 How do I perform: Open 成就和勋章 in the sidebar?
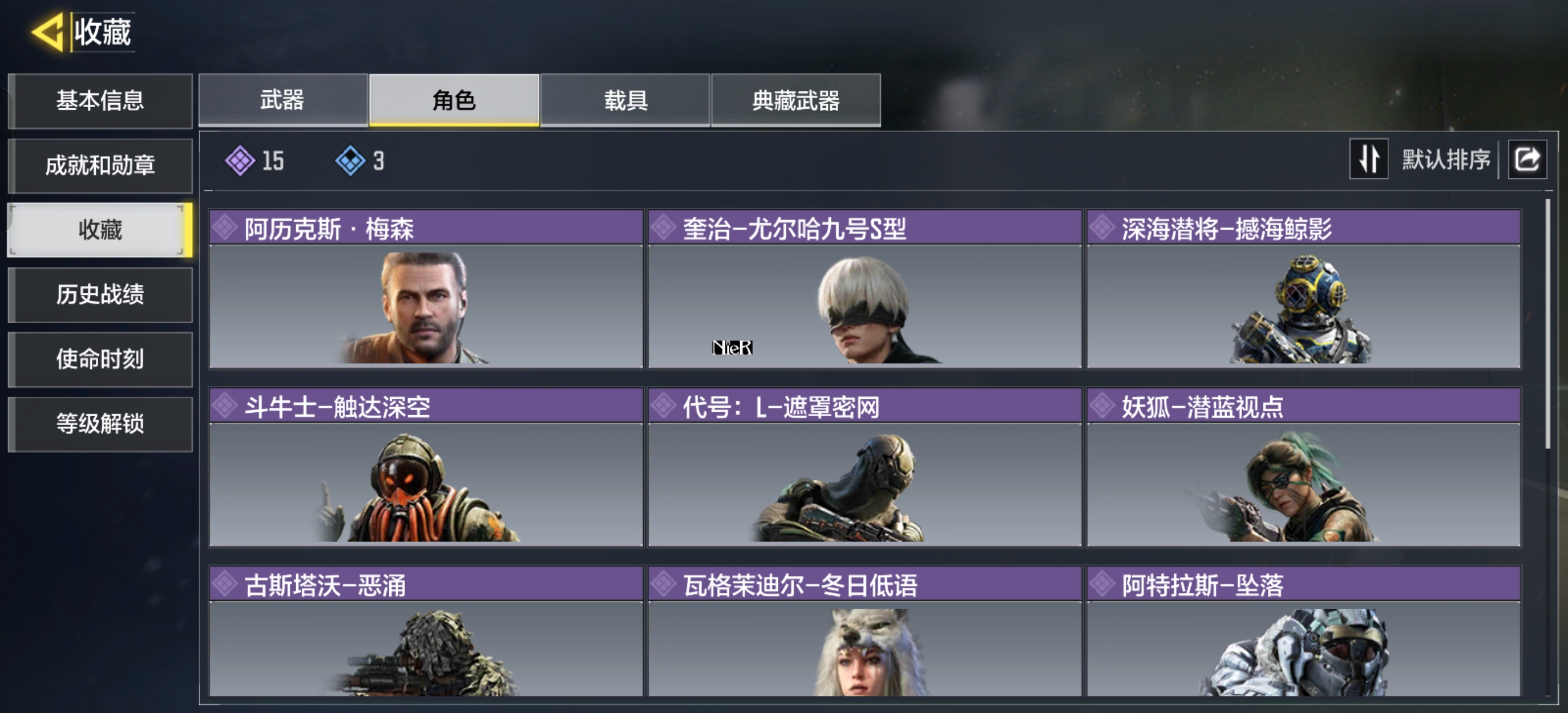click(100, 165)
